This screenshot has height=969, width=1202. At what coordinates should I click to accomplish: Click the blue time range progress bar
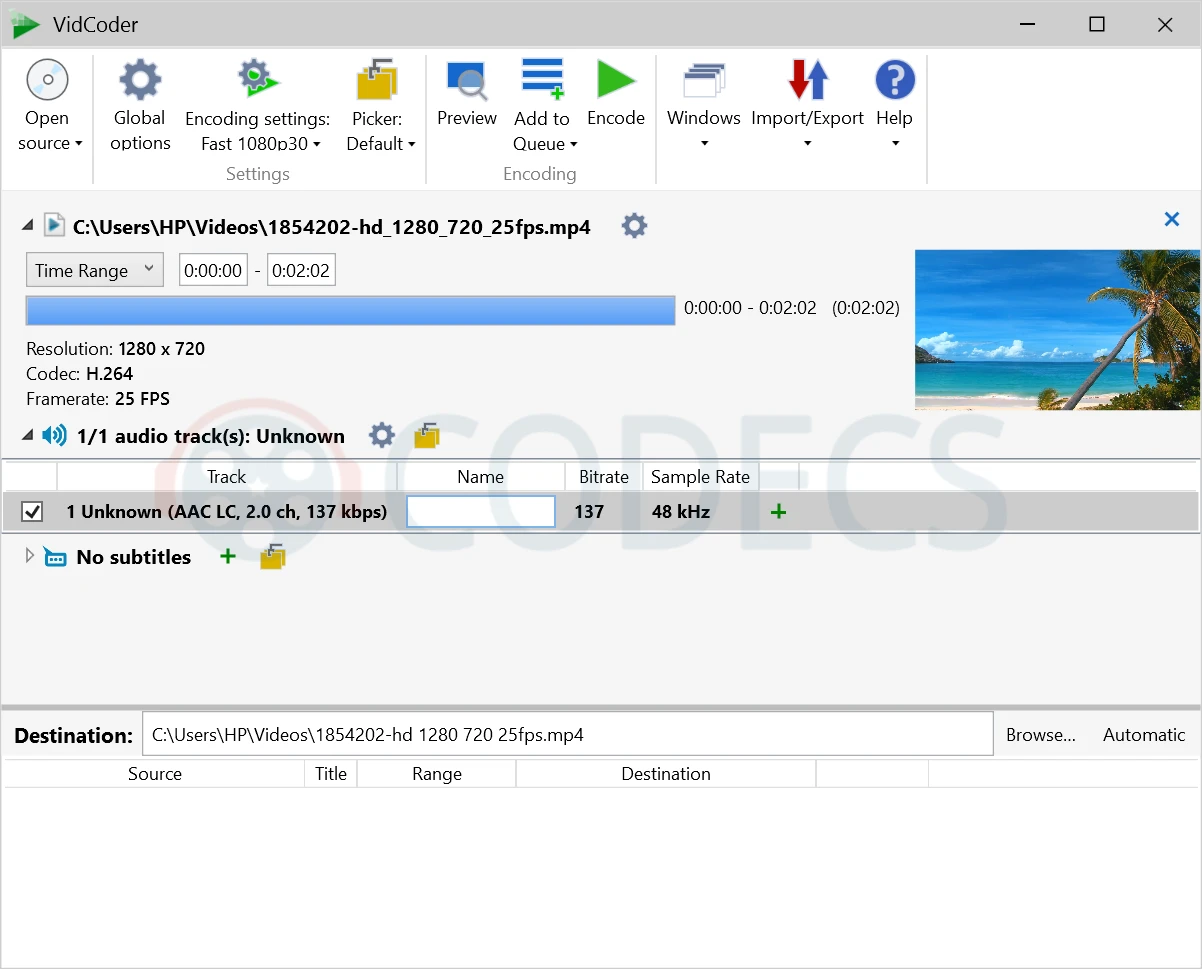coord(350,310)
